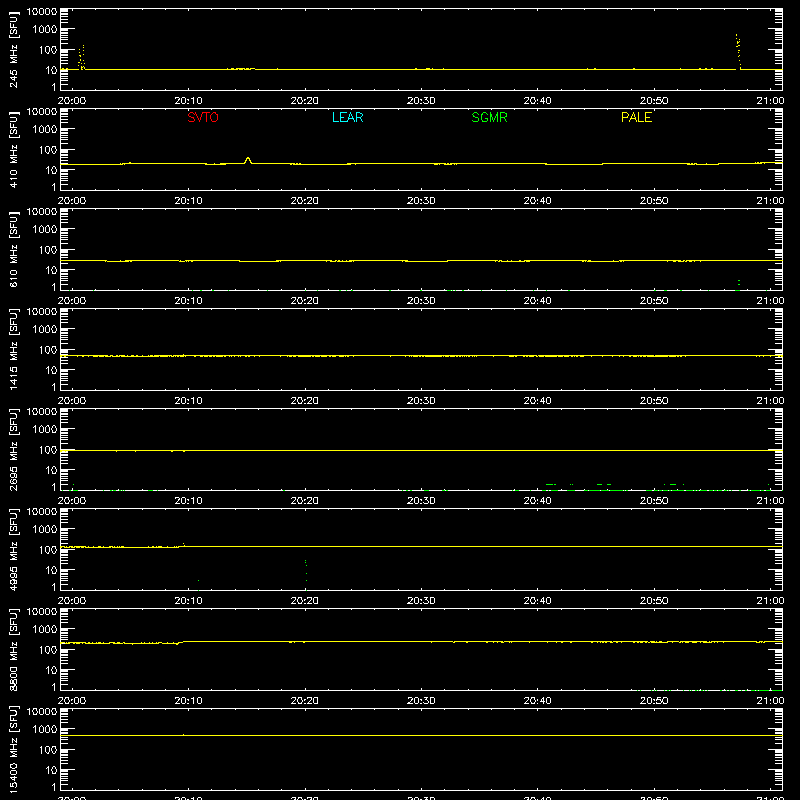Click the red SVTO station label
Image resolution: width=800 pixels, height=800 pixels.
[203, 117]
